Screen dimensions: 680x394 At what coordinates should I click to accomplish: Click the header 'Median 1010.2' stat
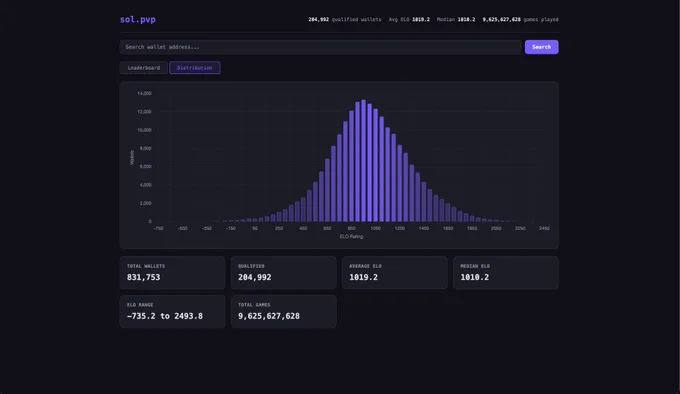pyautogui.click(x=456, y=20)
